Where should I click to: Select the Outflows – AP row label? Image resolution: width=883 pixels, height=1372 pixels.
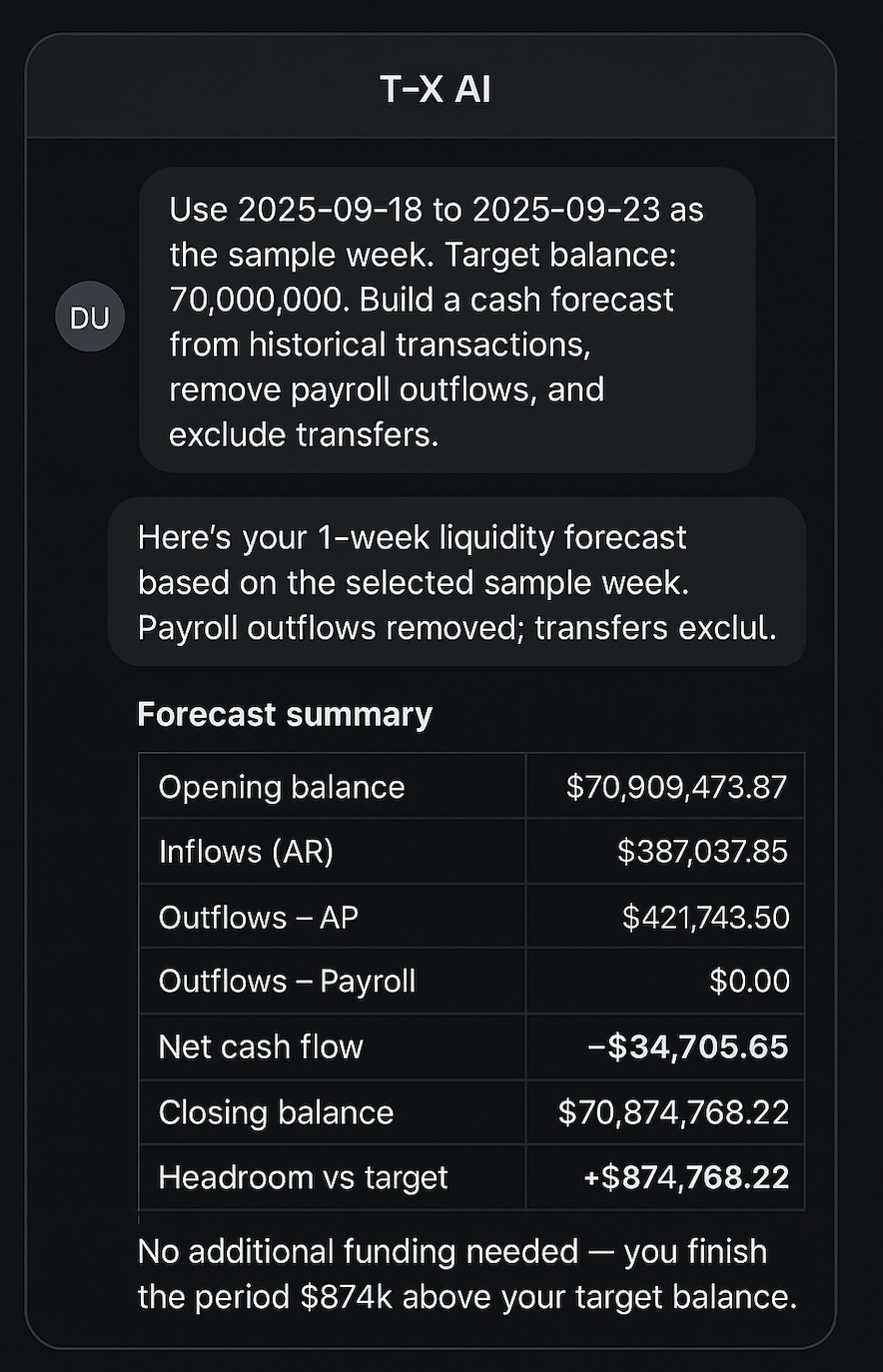258,917
